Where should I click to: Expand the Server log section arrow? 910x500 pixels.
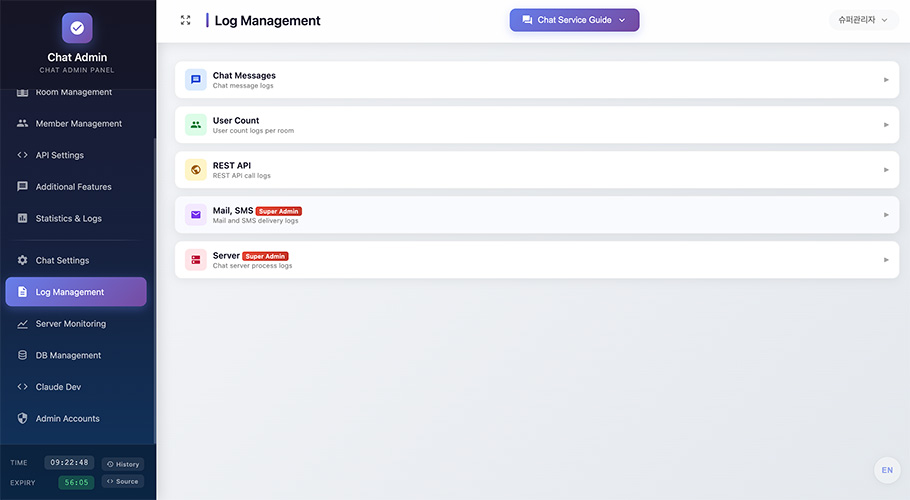(x=886, y=260)
